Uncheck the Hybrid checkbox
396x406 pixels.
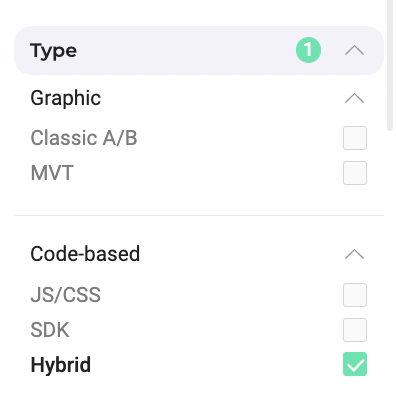click(355, 364)
